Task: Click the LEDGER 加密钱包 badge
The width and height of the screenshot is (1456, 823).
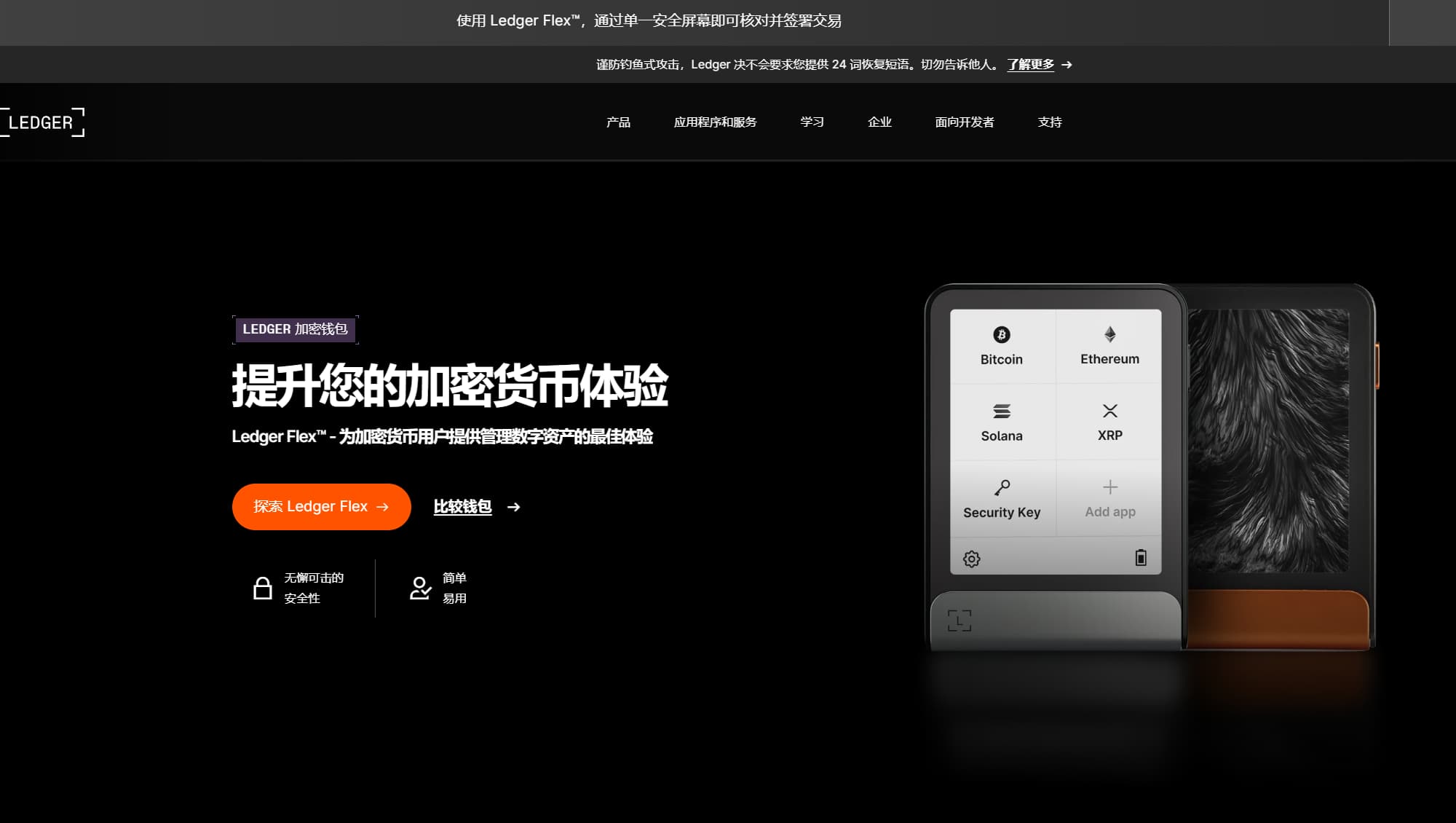Action: pos(295,329)
